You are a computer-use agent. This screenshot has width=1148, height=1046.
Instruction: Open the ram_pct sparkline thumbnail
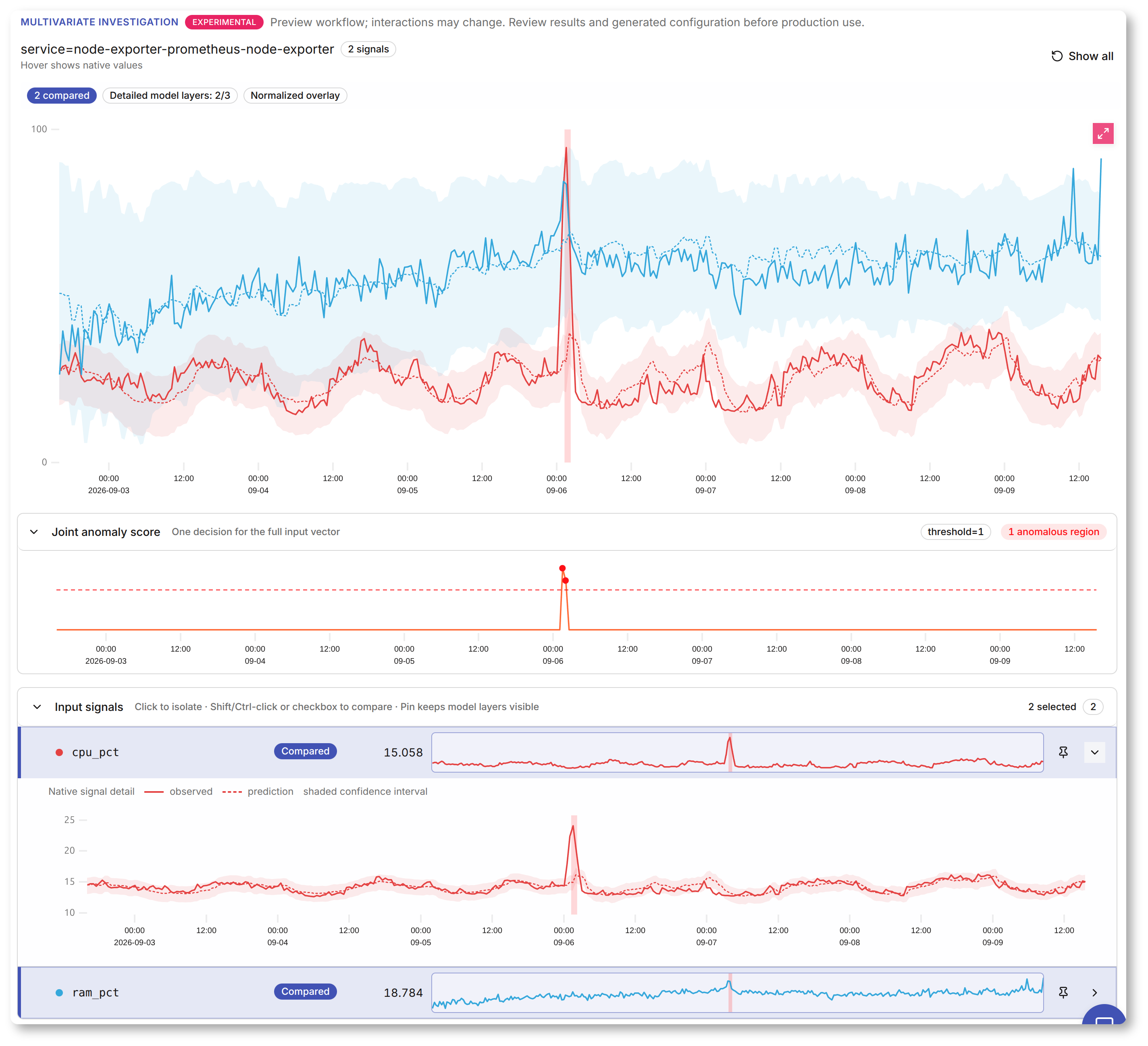(x=737, y=992)
